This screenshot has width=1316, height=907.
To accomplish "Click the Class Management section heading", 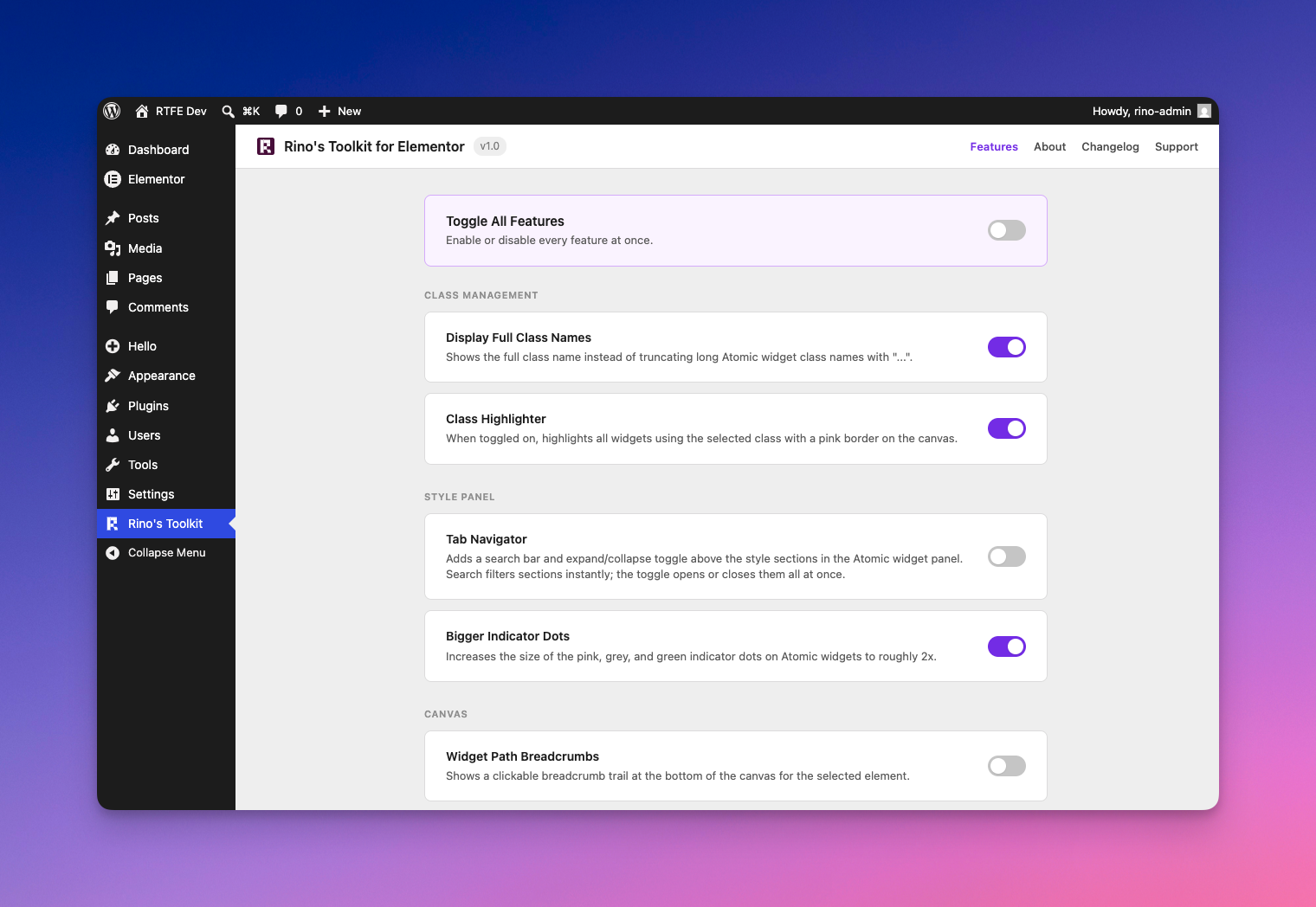I will pyautogui.click(x=481, y=295).
